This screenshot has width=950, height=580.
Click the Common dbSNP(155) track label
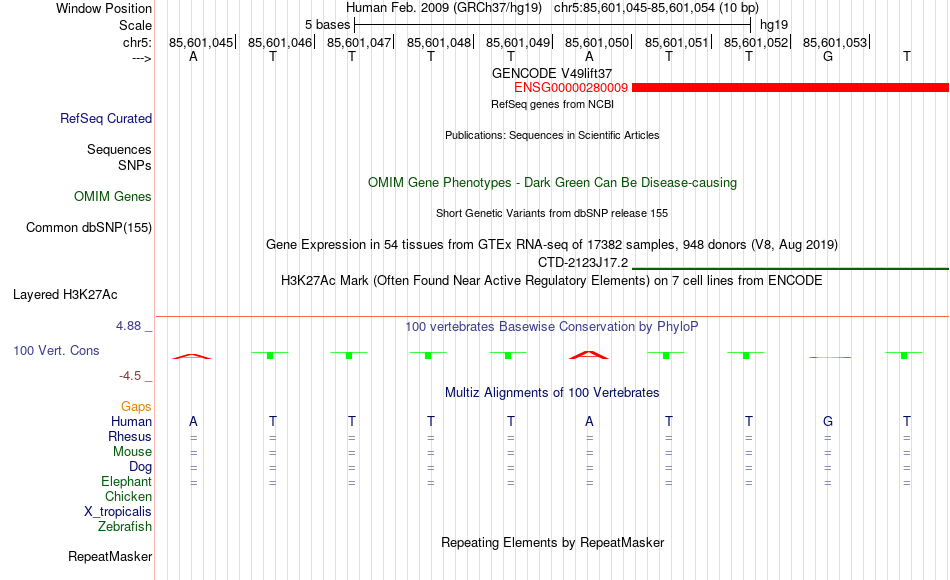pyautogui.click(x=89, y=228)
